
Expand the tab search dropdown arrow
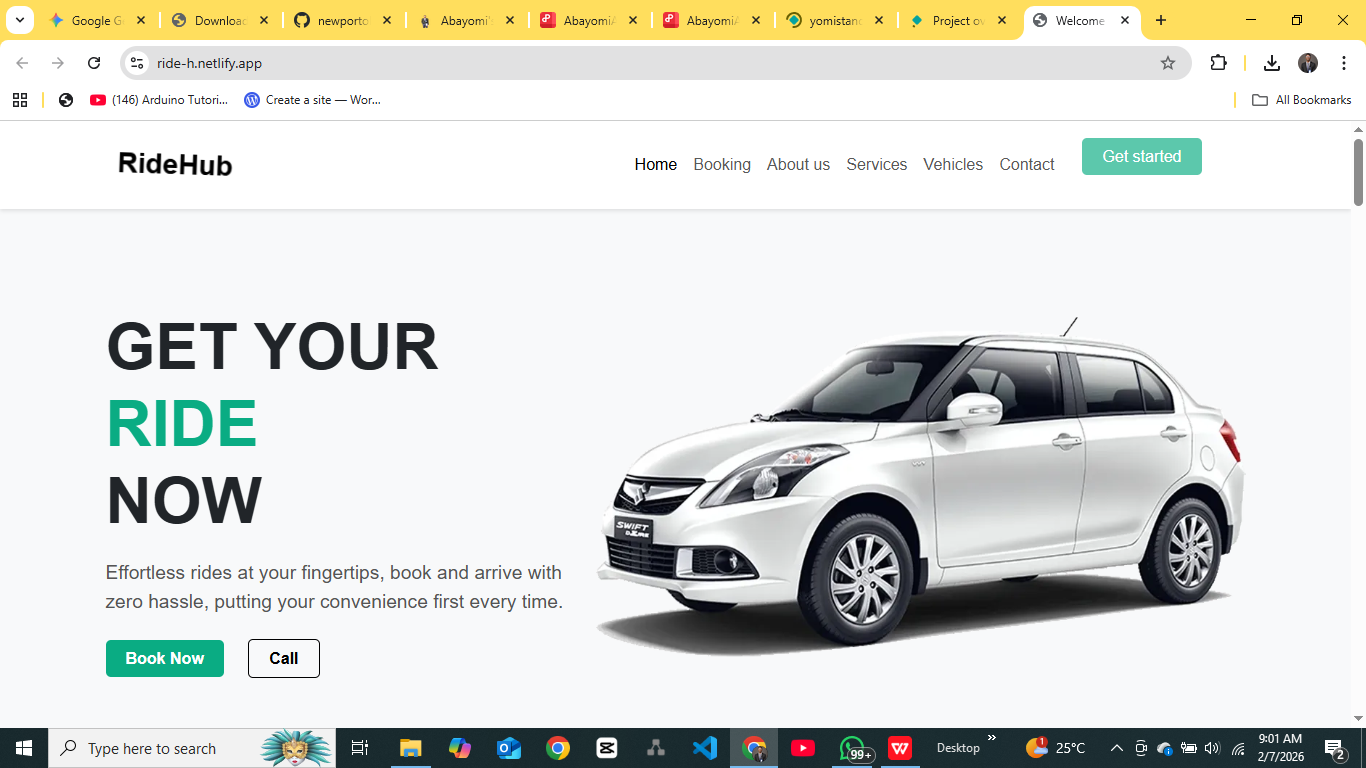click(19, 20)
